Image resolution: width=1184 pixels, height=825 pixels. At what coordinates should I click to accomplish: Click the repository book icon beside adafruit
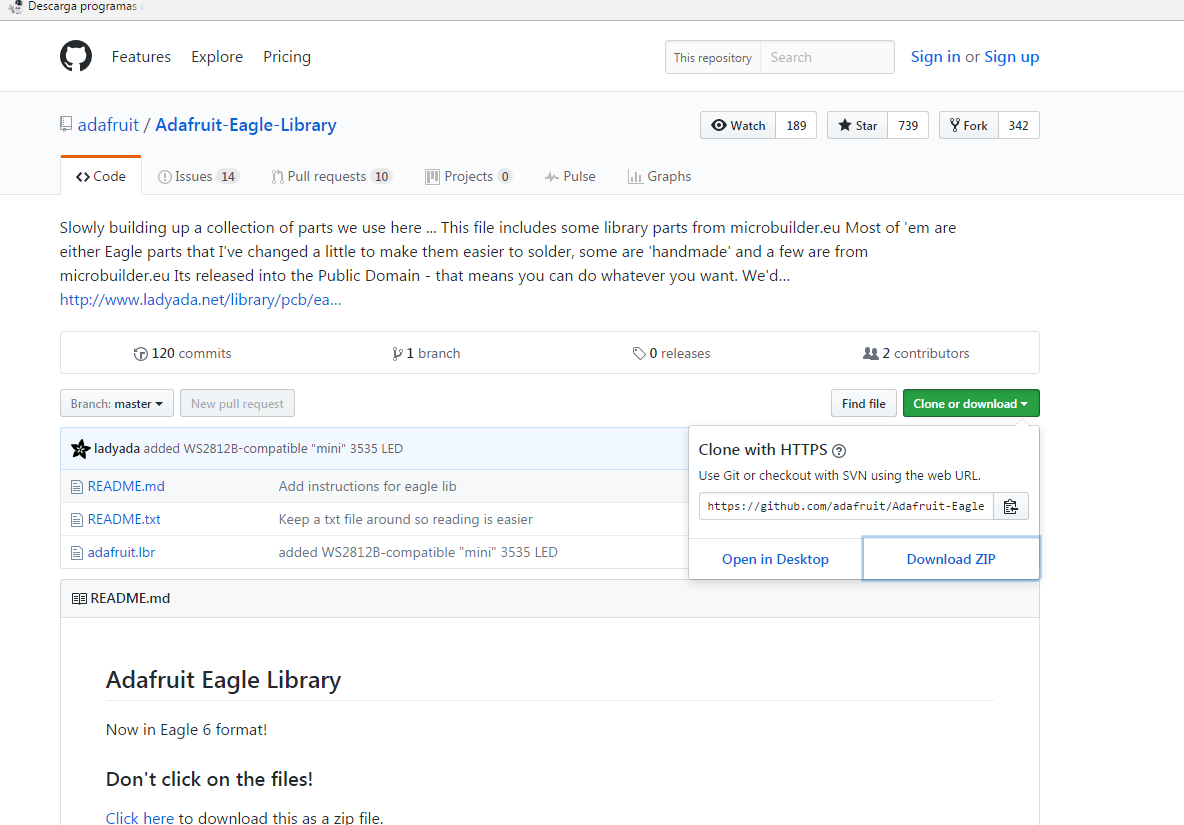(x=66, y=124)
